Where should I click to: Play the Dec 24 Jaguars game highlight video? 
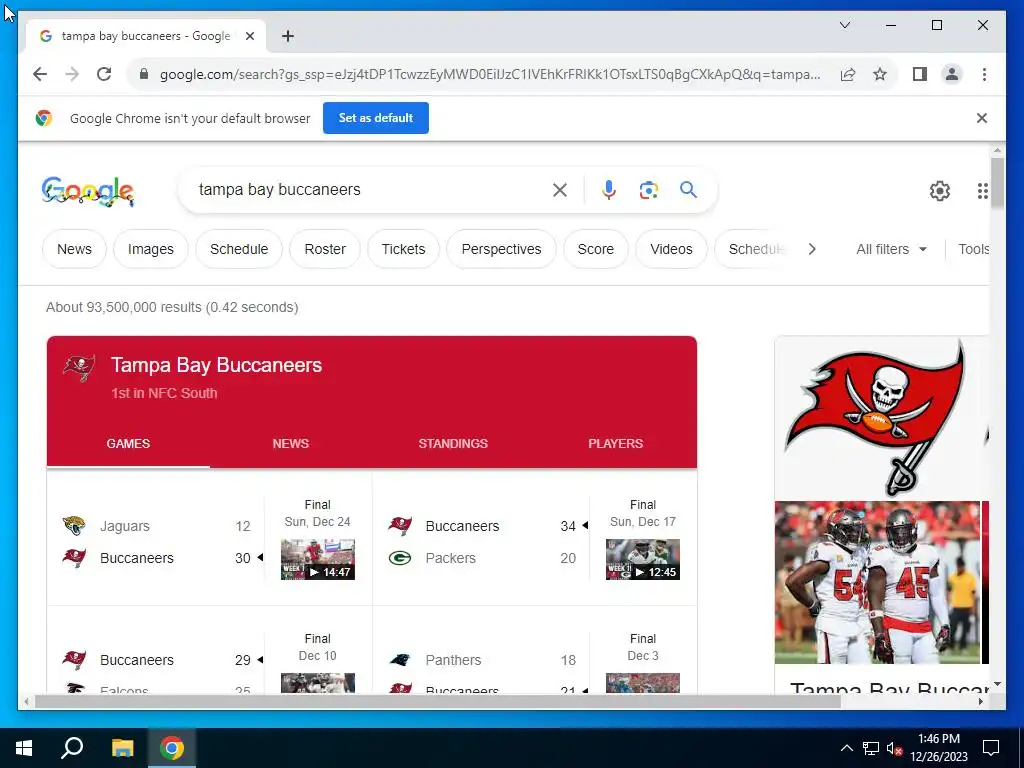(318, 559)
